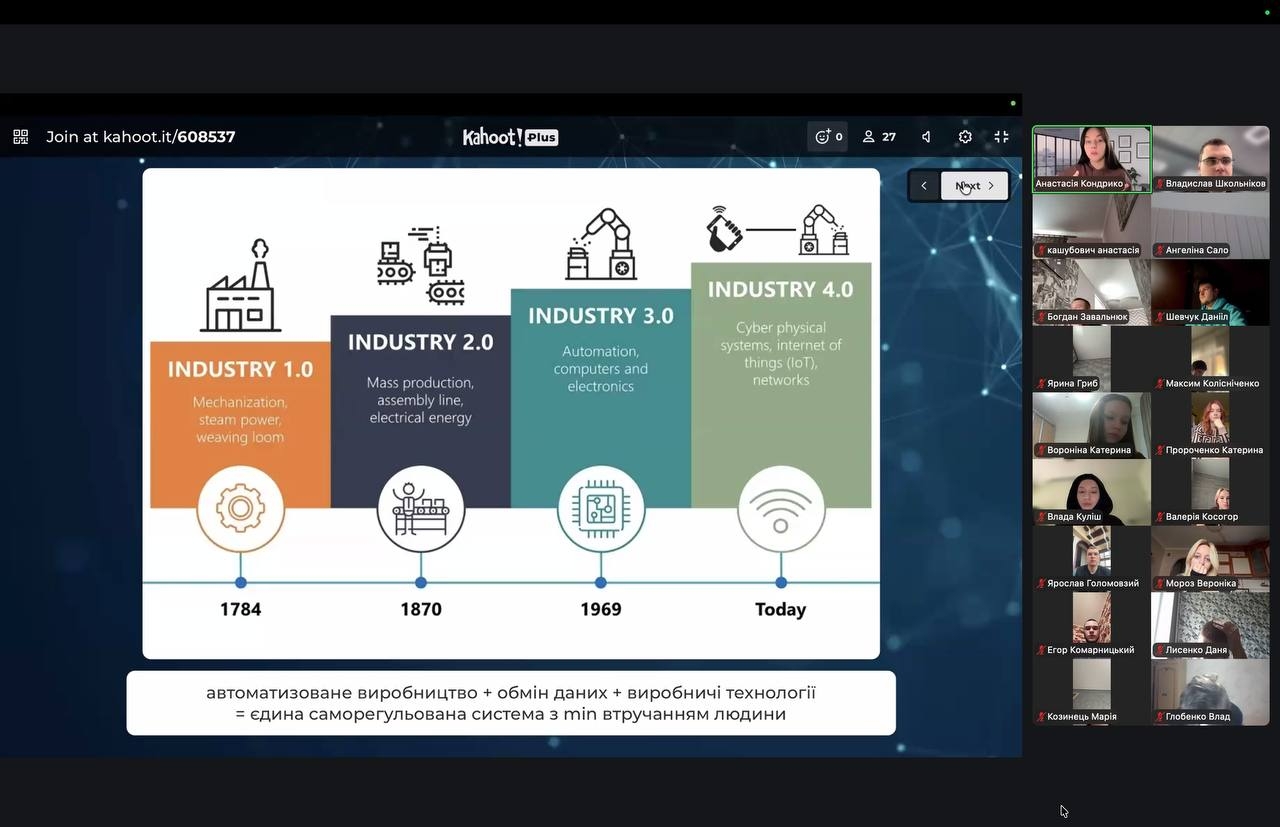Click the "Join at kahoot.it/608537" text
The width and height of the screenshot is (1280, 827).
click(141, 137)
